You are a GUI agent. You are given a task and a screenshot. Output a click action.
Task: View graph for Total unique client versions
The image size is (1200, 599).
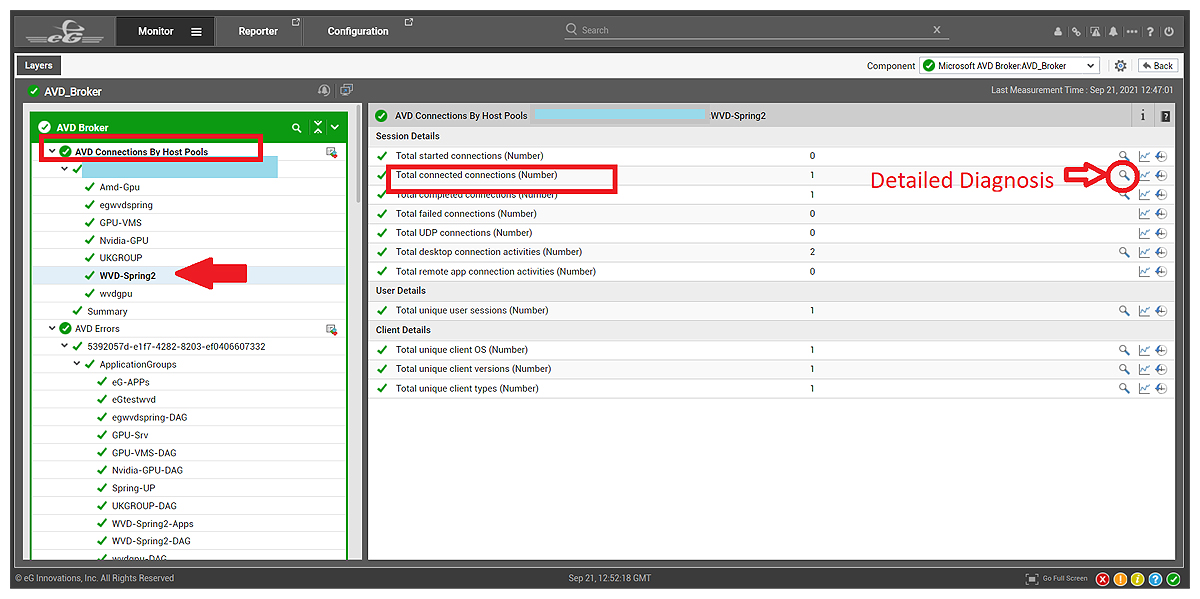click(x=1144, y=369)
